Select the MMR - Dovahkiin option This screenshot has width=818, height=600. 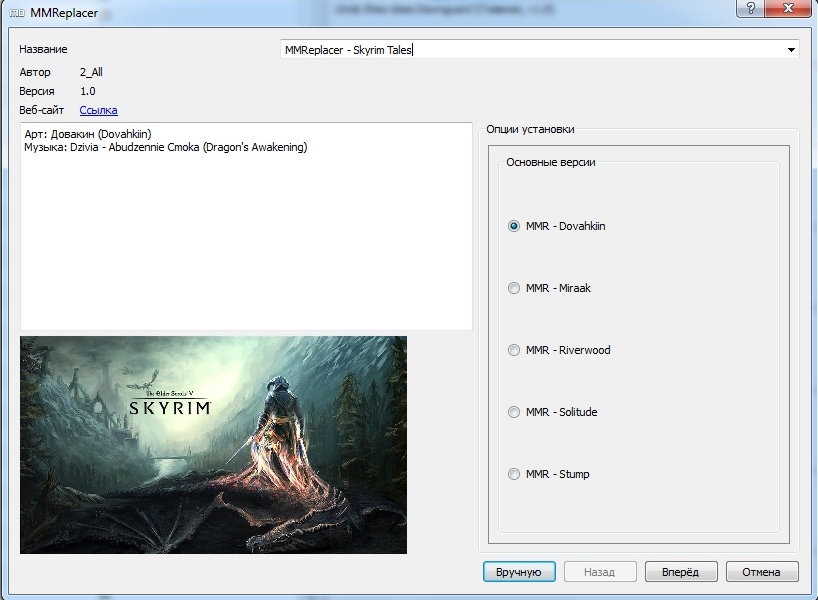(514, 226)
